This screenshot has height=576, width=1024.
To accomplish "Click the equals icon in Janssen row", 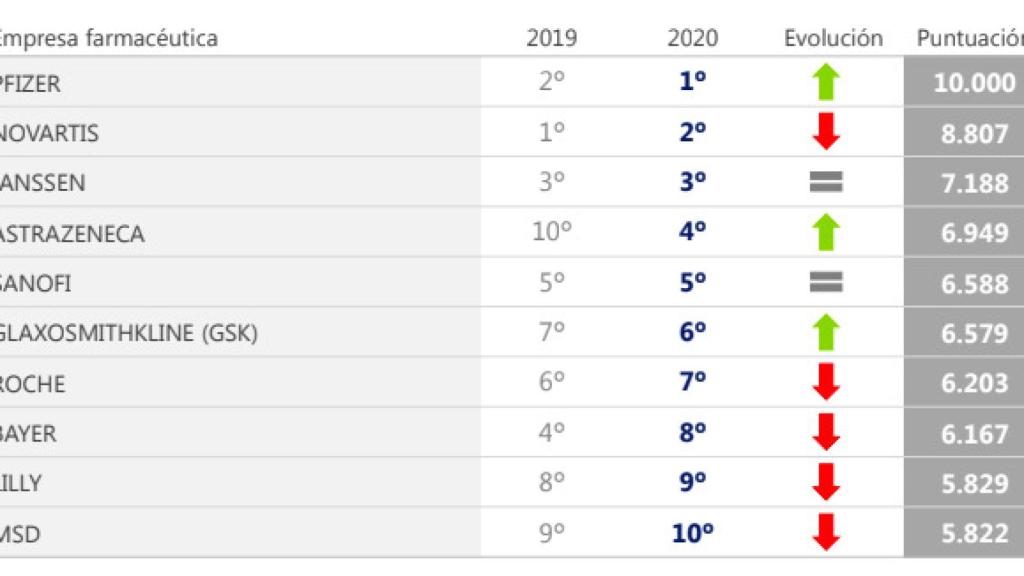I will 826,182.
